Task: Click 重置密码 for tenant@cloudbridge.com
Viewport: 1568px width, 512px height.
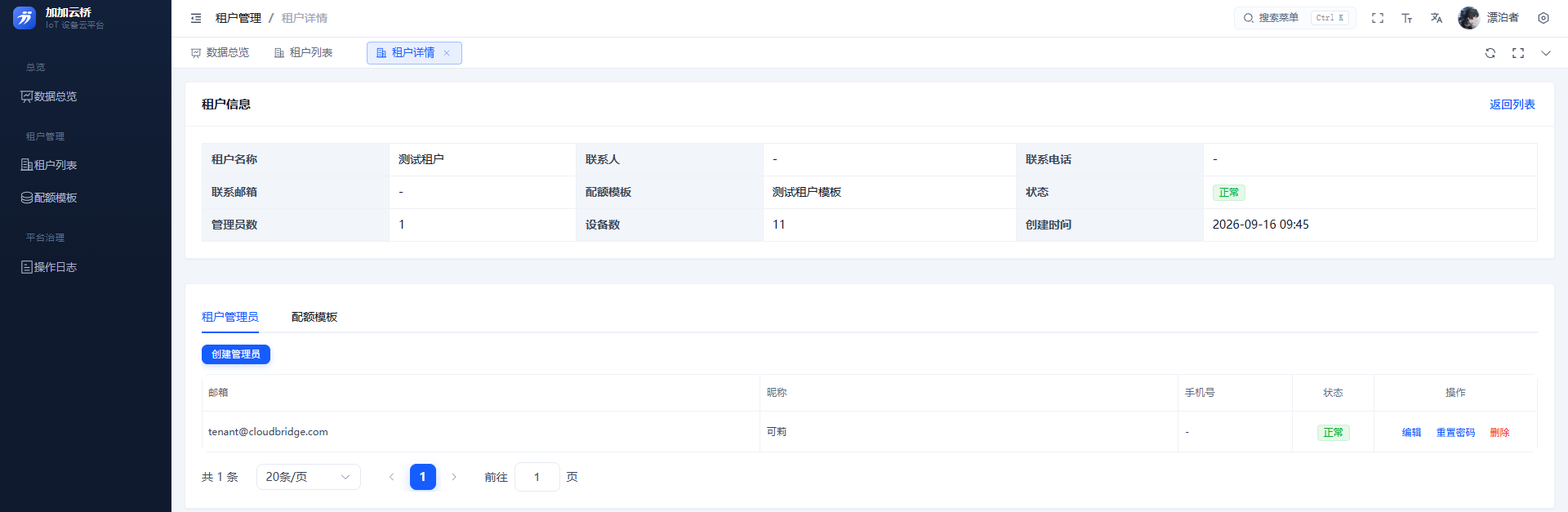Action: [x=1456, y=433]
